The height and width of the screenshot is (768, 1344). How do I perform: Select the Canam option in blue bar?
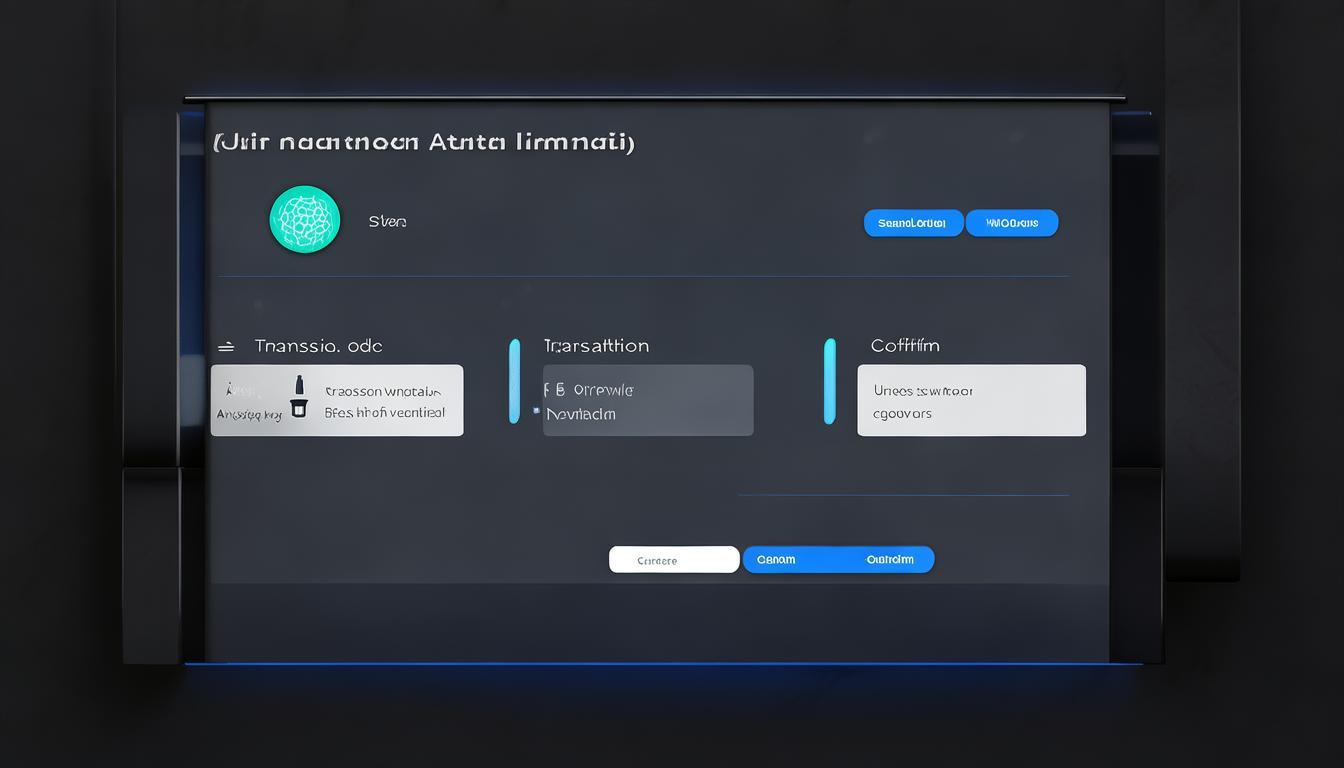pos(776,560)
